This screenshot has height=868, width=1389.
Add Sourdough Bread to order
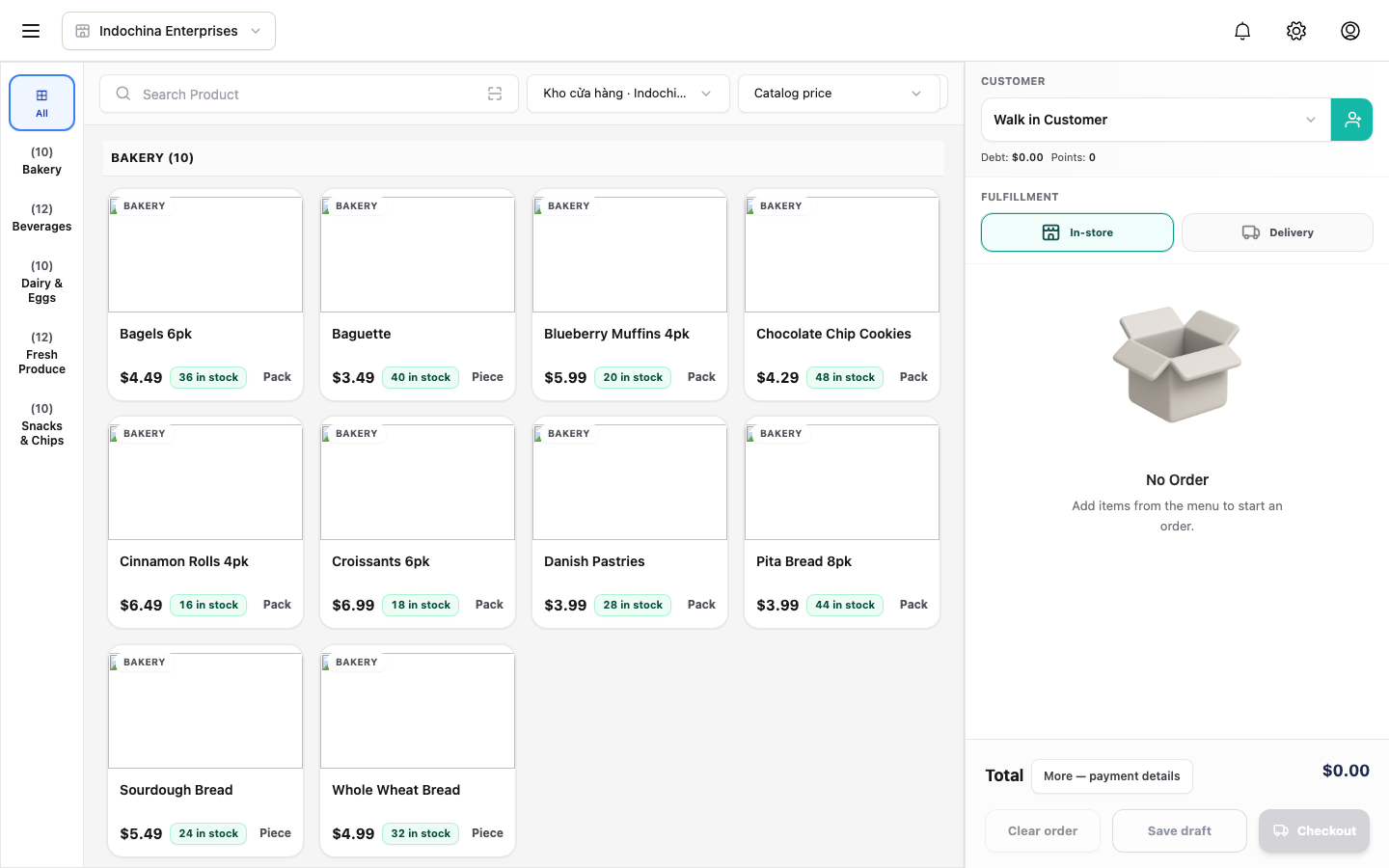point(205,751)
